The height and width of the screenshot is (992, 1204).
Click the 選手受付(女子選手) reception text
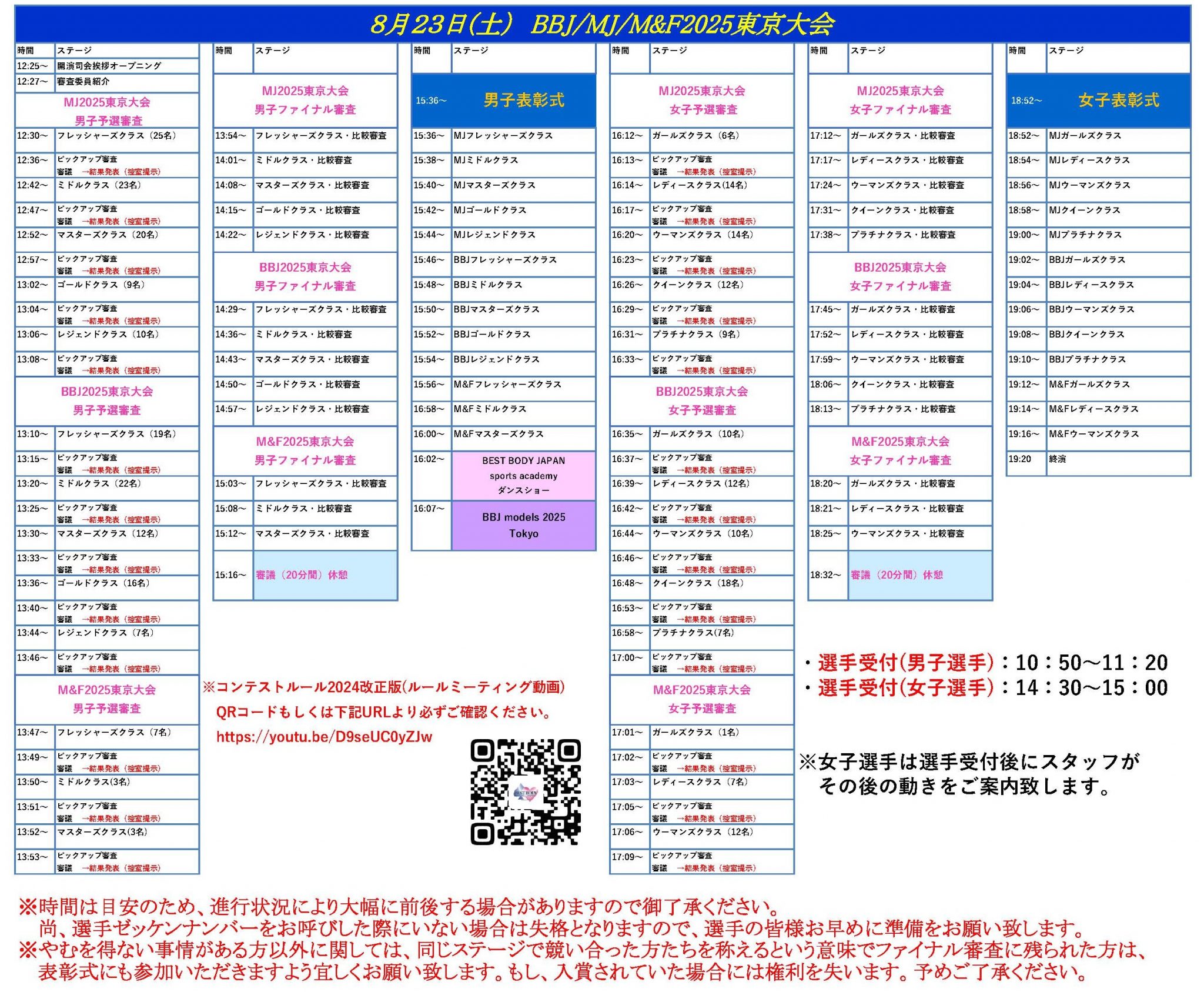905,687
